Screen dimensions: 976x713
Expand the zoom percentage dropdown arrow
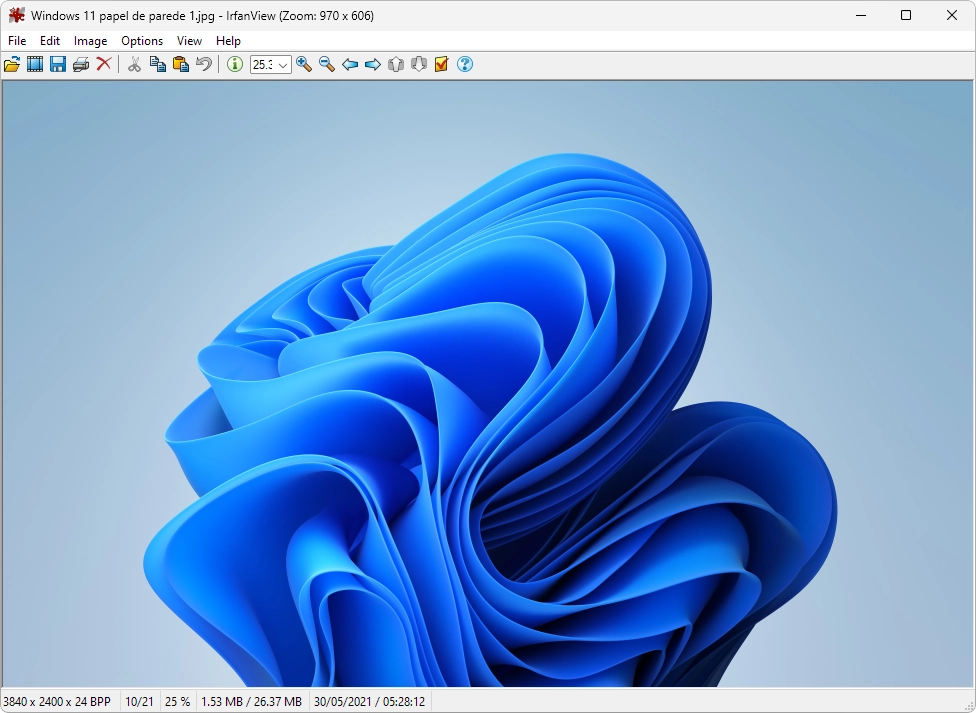click(283, 65)
